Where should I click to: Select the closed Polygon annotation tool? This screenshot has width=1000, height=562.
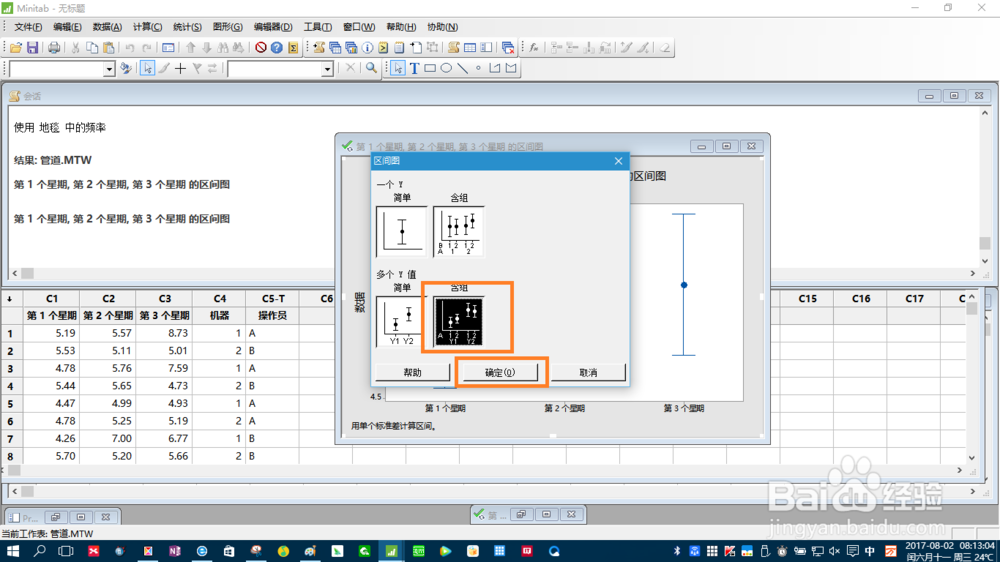[x=511, y=68]
